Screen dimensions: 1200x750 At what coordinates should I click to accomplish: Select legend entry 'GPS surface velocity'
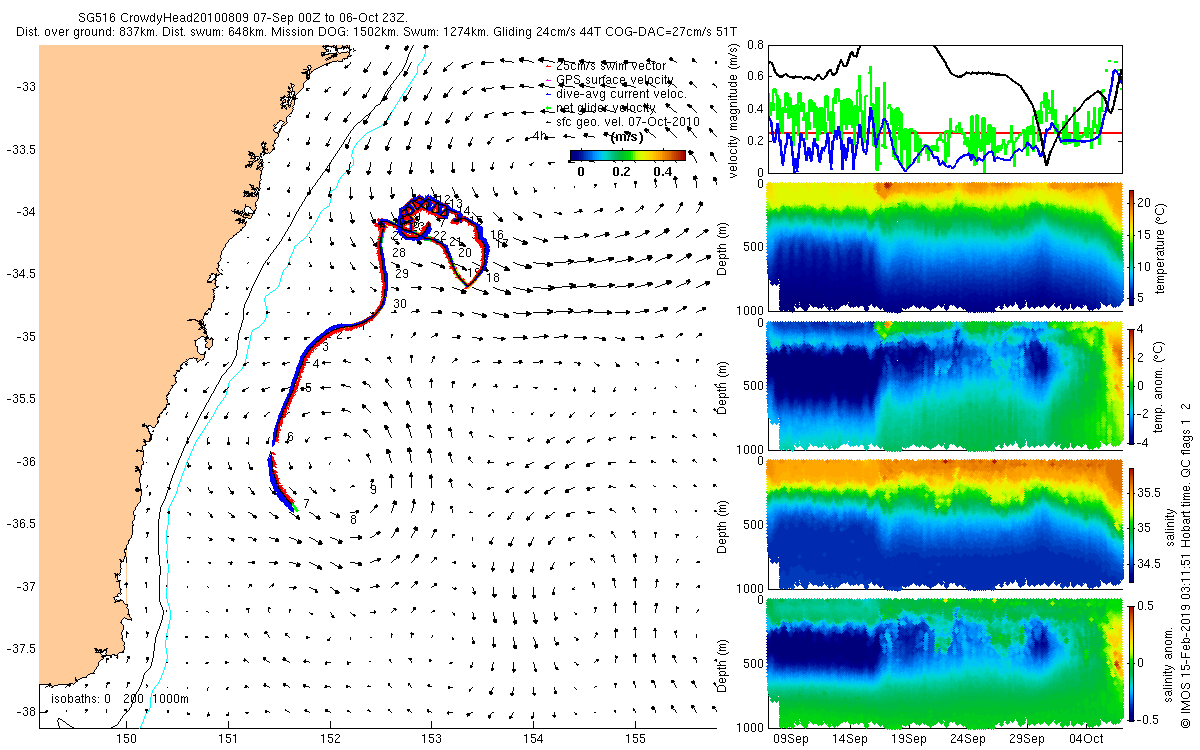[615, 79]
